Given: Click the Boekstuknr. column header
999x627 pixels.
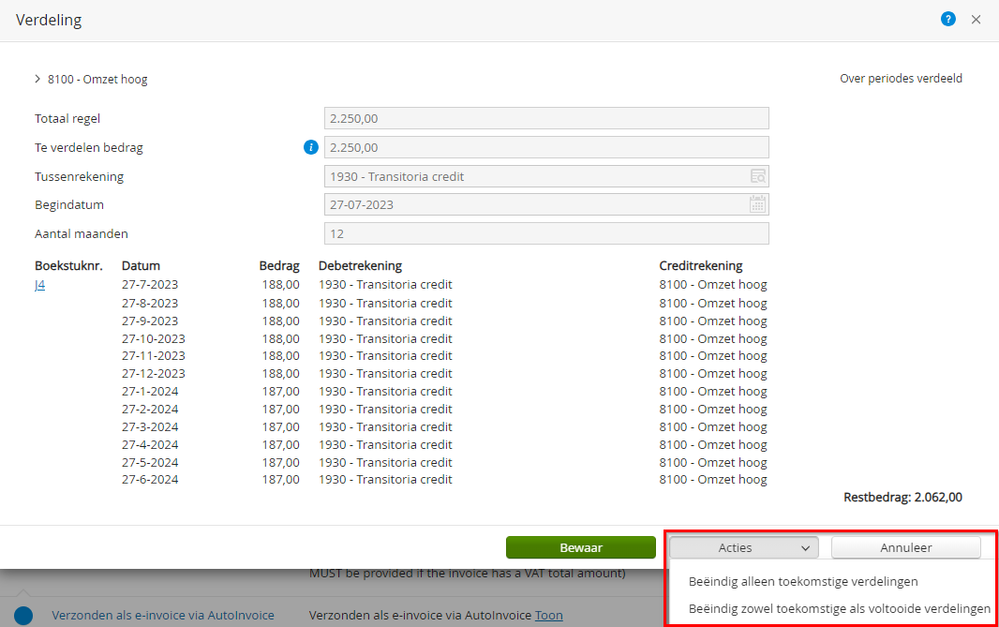Looking at the screenshot, I should point(69,266).
